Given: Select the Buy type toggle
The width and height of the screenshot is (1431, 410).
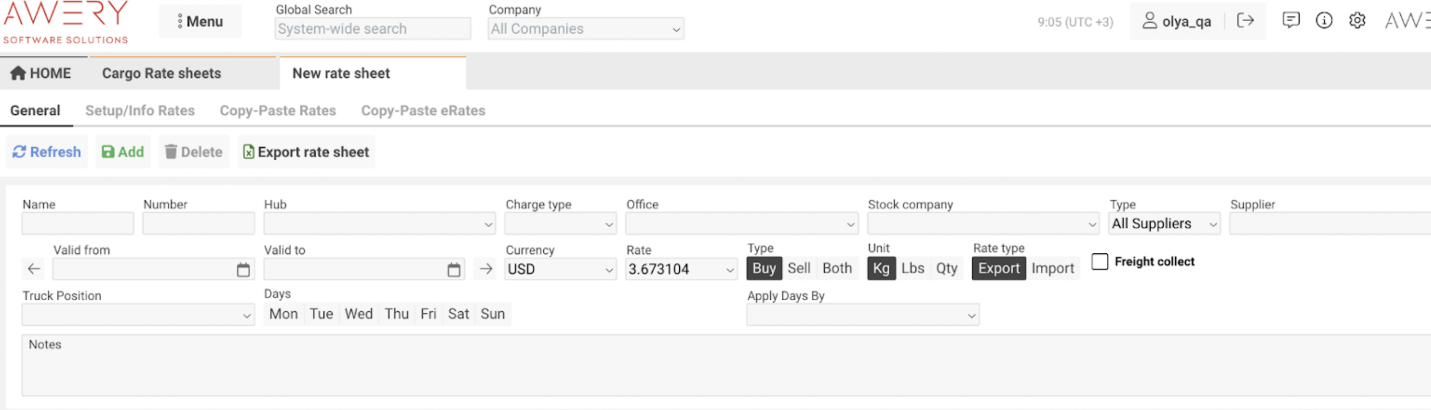Looking at the screenshot, I should coord(764,268).
